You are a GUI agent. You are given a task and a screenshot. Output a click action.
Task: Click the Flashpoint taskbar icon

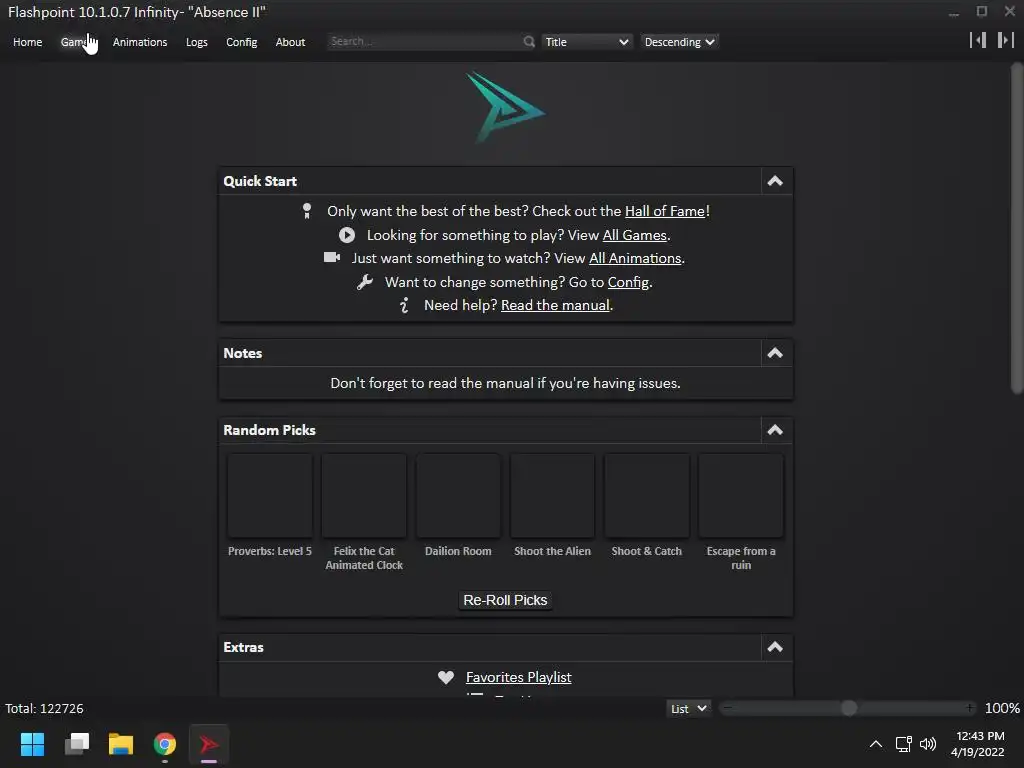click(x=209, y=744)
